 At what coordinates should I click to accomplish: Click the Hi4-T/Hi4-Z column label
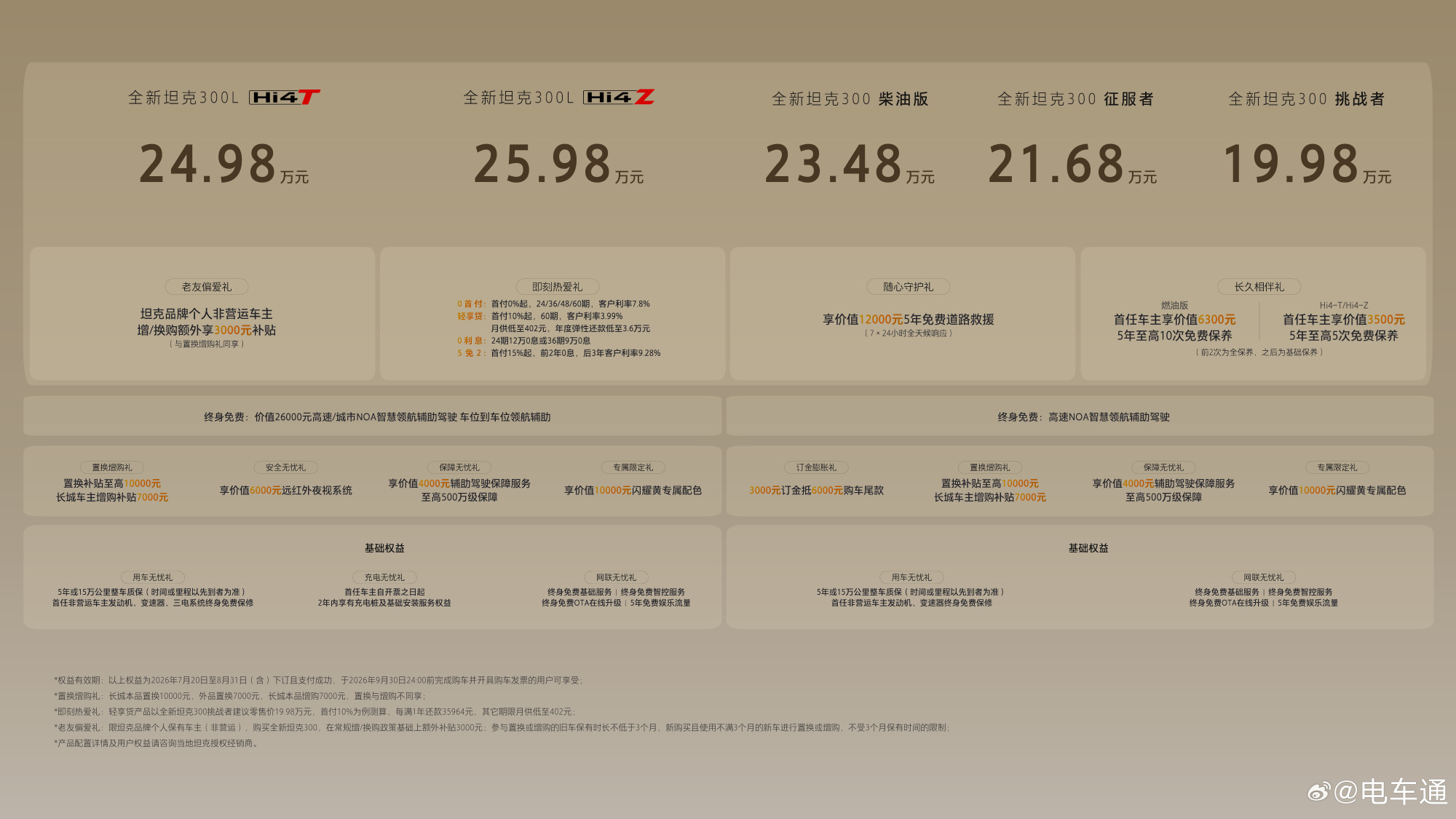(1343, 305)
